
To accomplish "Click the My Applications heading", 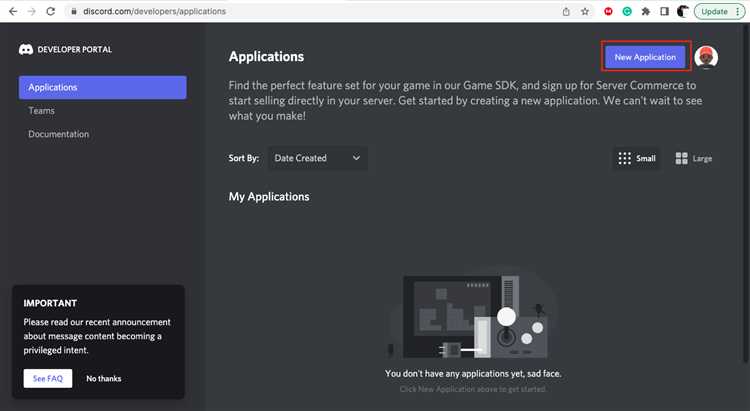I will tap(269, 197).
